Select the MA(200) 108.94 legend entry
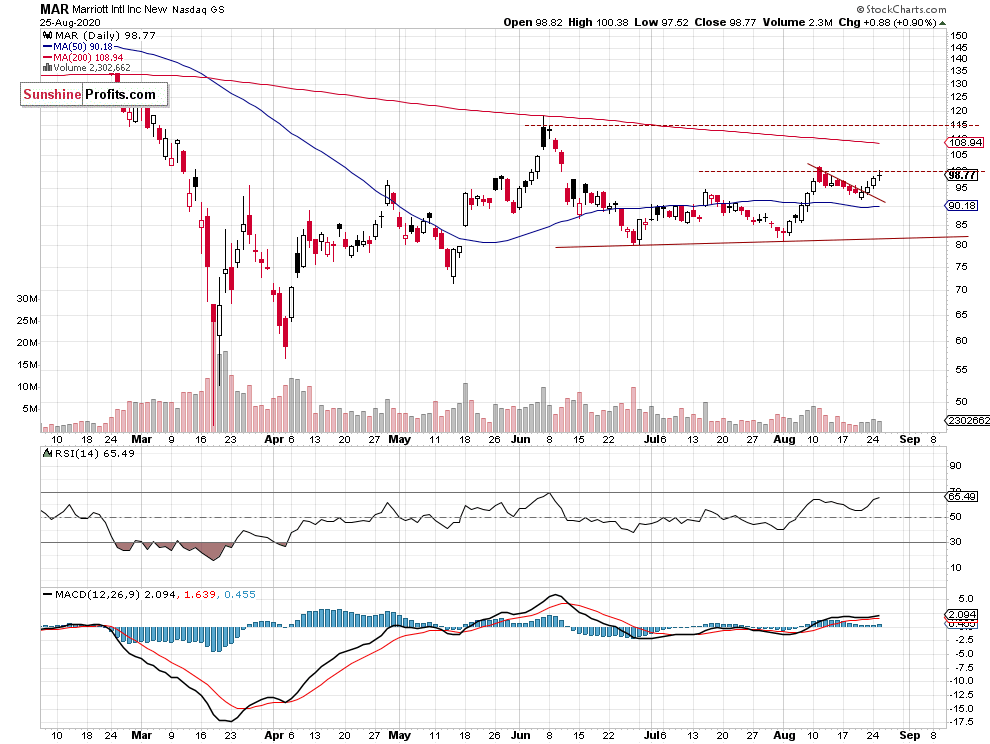The width and height of the screenshot is (990, 744). tap(83, 57)
